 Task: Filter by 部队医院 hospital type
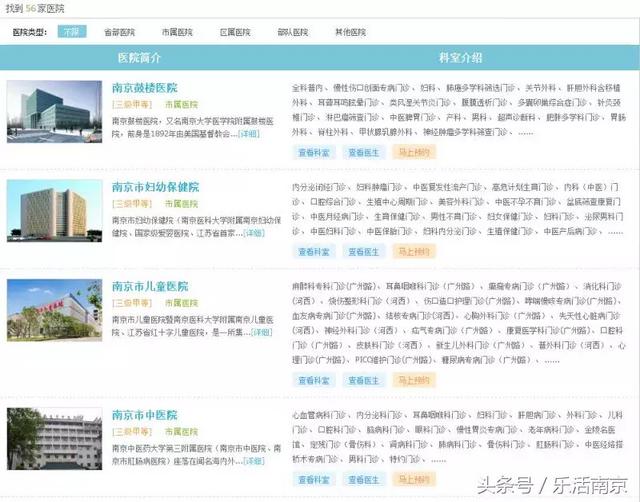(293, 32)
